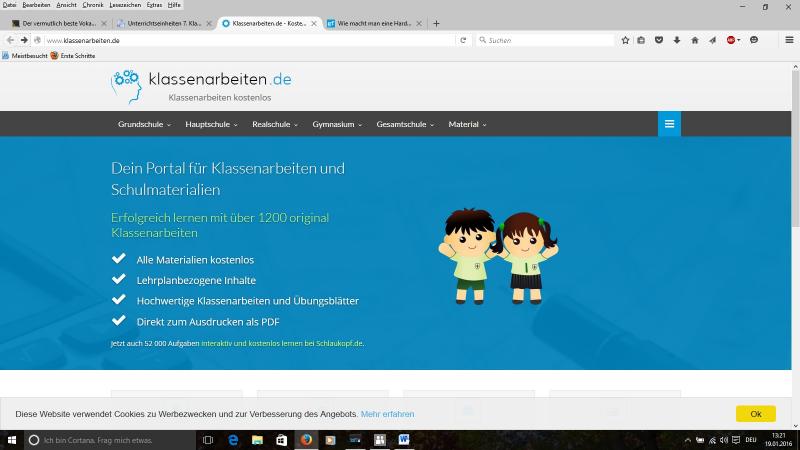
Task: Go forward with the forward arrow
Action: click(24, 40)
